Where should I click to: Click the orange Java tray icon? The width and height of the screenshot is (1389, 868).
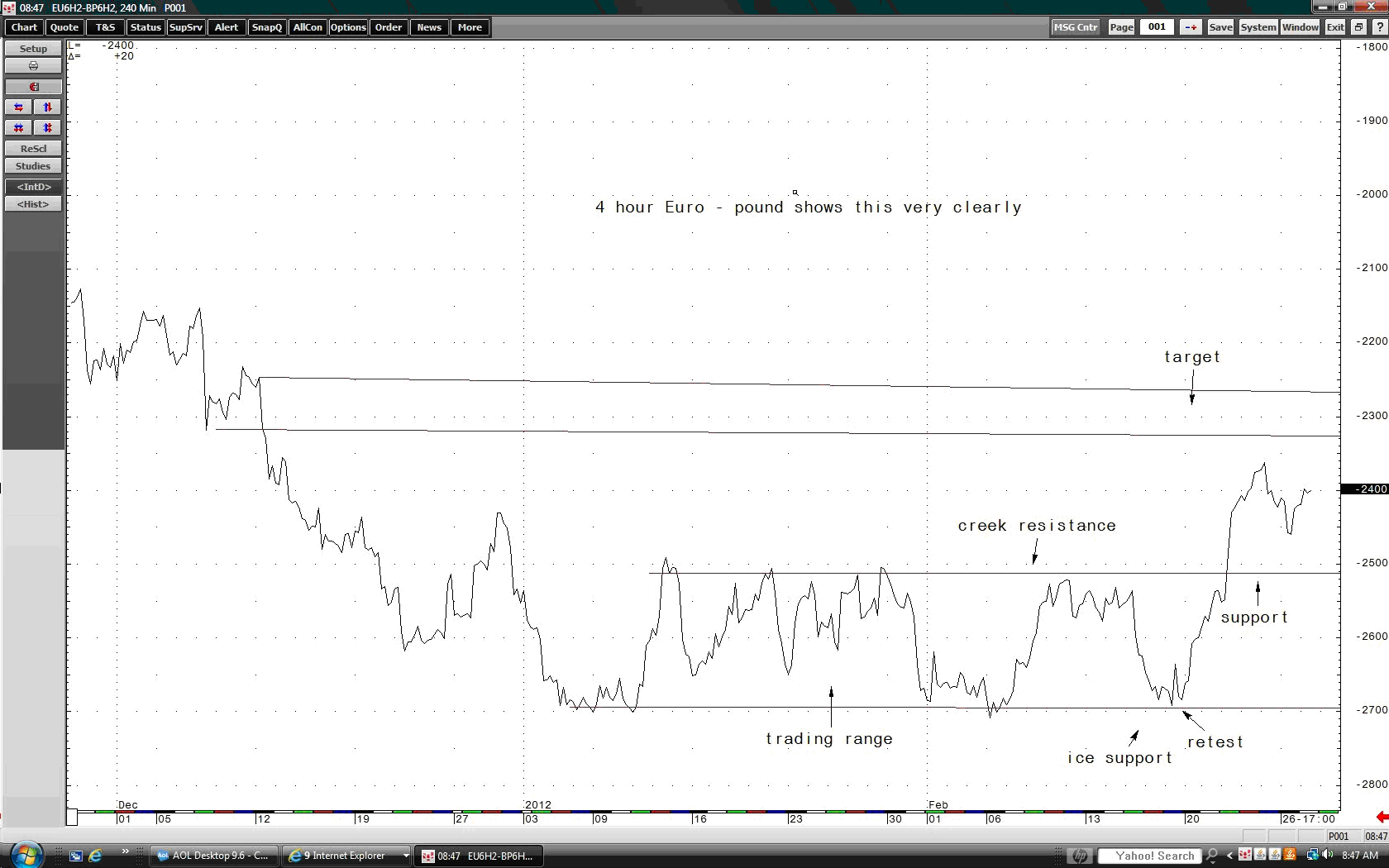point(1290,855)
